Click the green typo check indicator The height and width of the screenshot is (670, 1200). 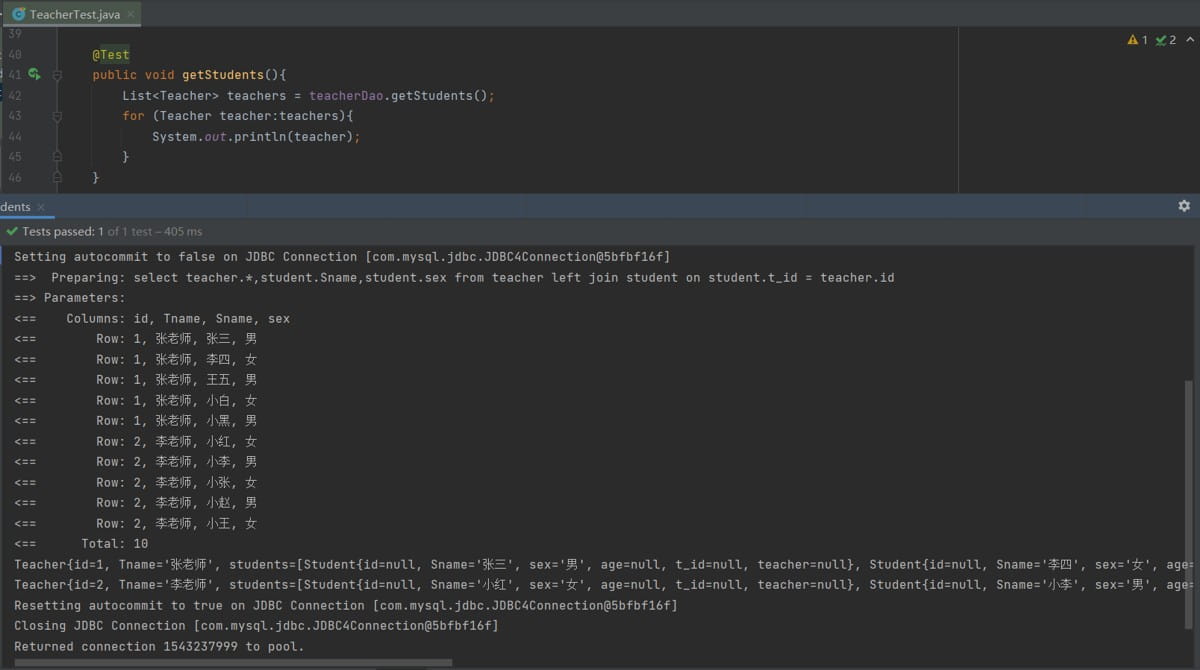pos(1160,40)
